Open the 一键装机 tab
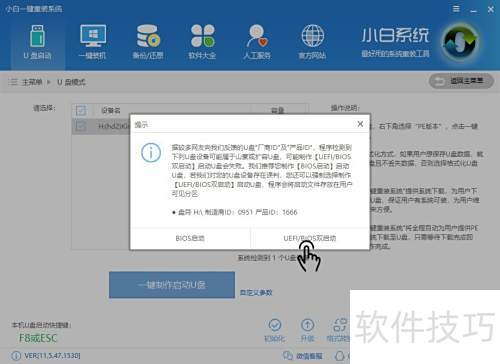 93,42
